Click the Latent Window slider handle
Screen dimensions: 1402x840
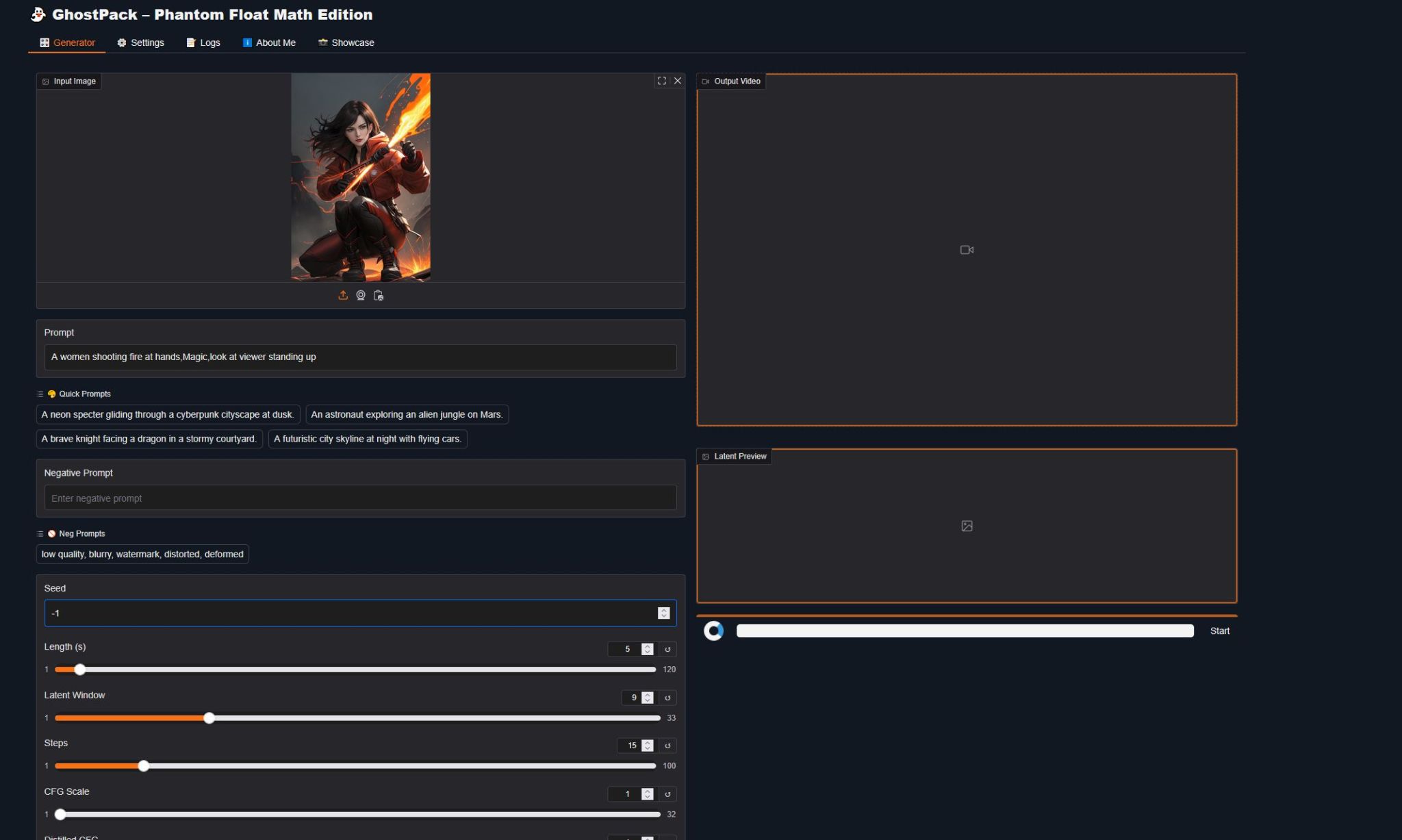coord(209,717)
